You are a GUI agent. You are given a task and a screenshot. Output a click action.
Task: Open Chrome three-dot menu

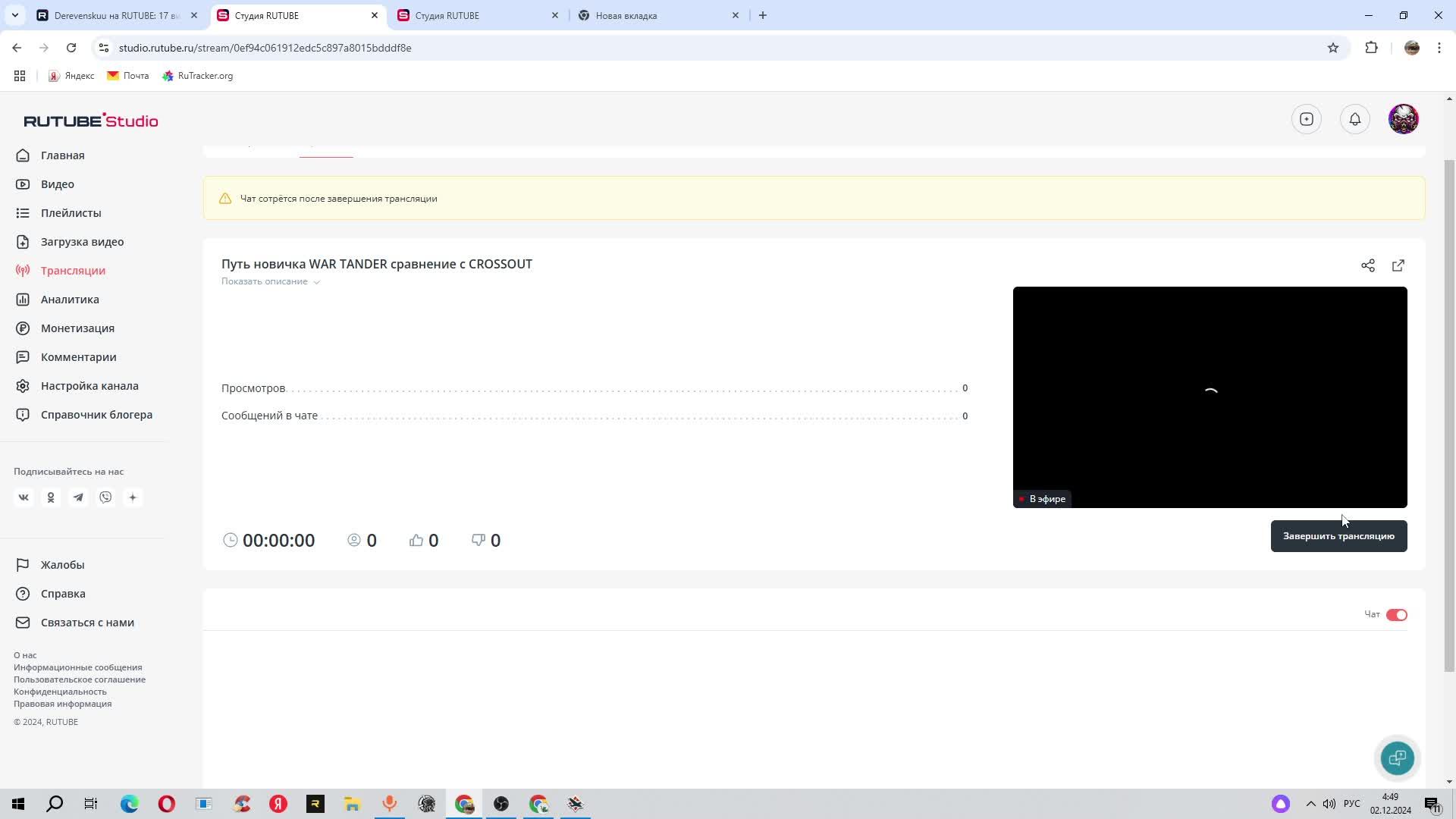pyautogui.click(x=1439, y=48)
